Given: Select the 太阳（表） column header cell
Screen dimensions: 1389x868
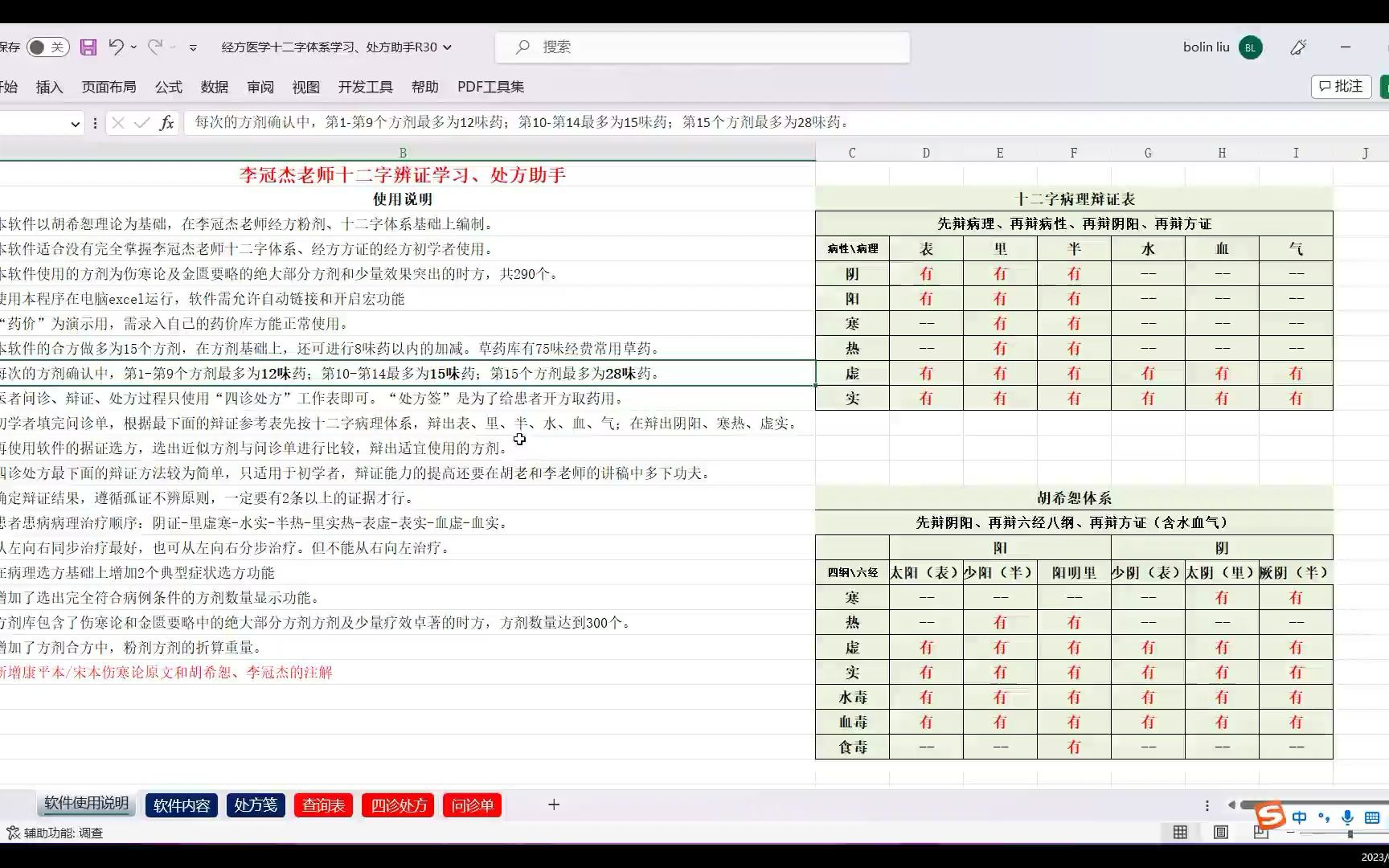Looking at the screenshot, I should click(x=926, y=572).
